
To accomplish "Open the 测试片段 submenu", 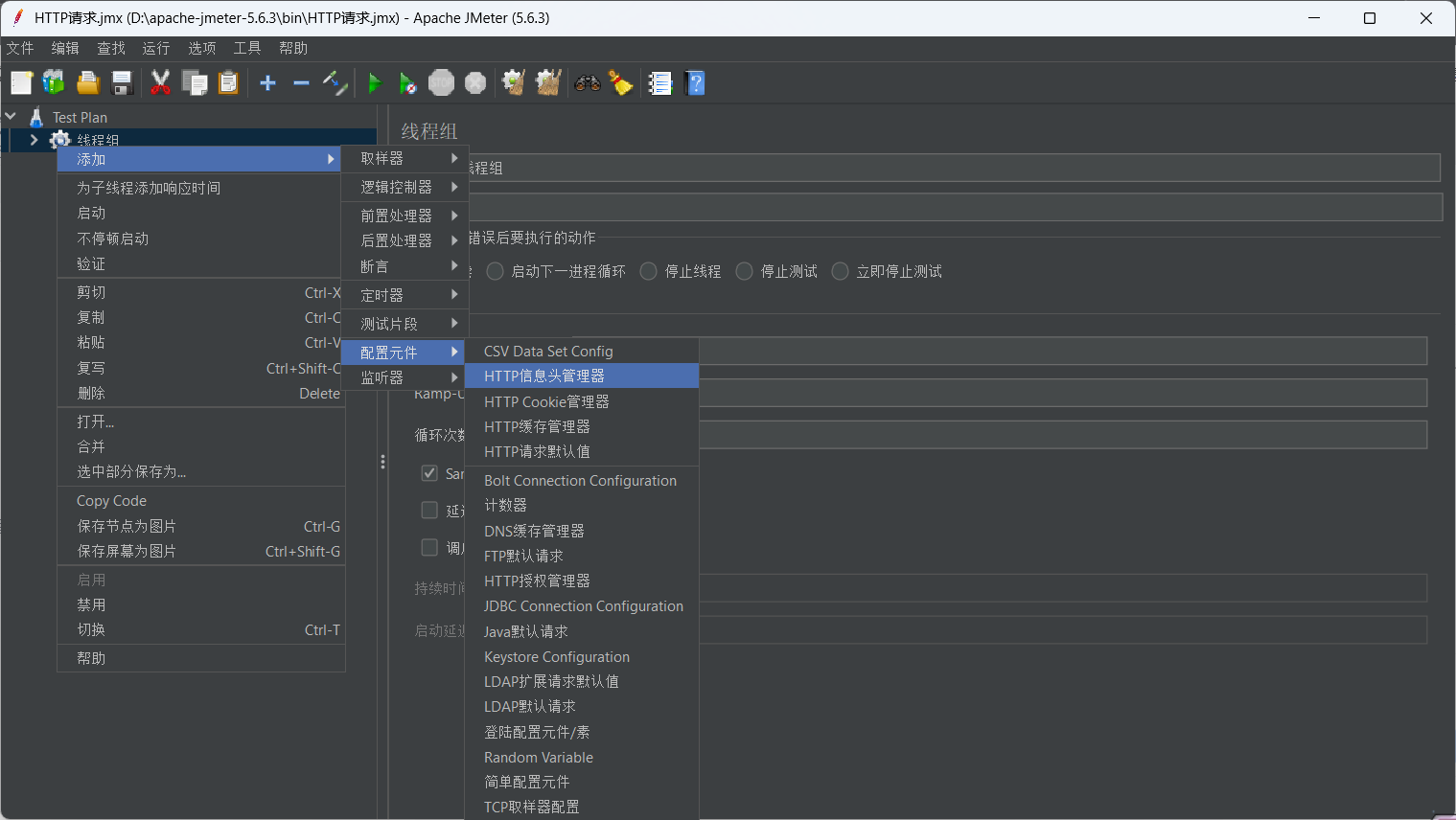I will click(404, 324).
